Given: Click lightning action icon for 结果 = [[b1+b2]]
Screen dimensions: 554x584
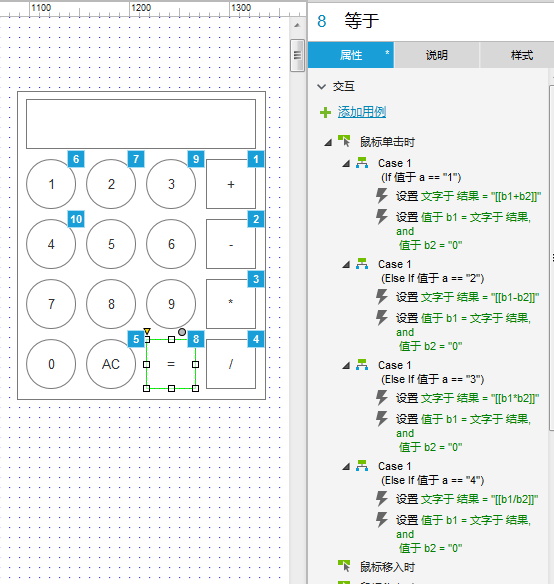Looking at the screenshot, I should click(382, 196).
